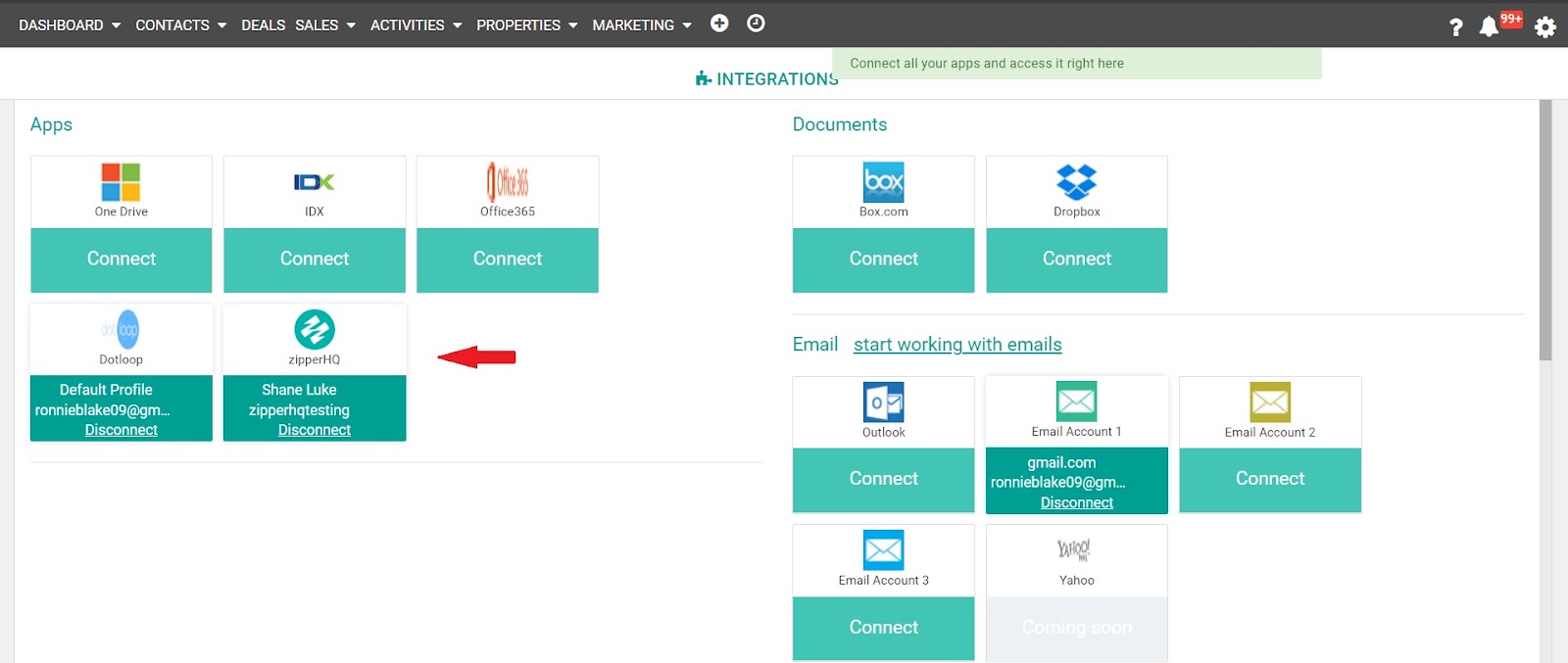
Task: Open the notifications bell icon
Action: (x=1489, y=26)
